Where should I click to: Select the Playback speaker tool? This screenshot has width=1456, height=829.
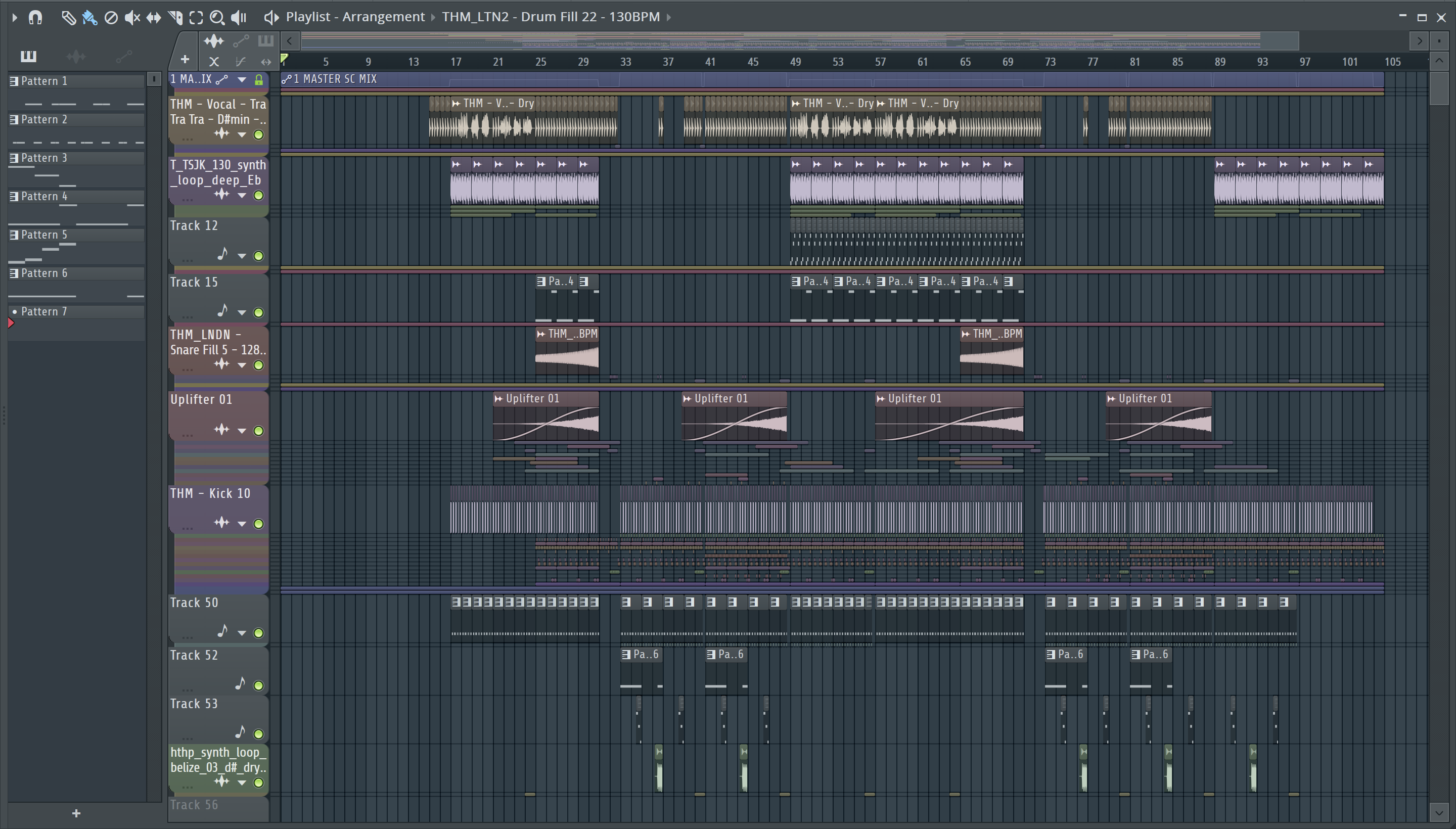(239, 18)
